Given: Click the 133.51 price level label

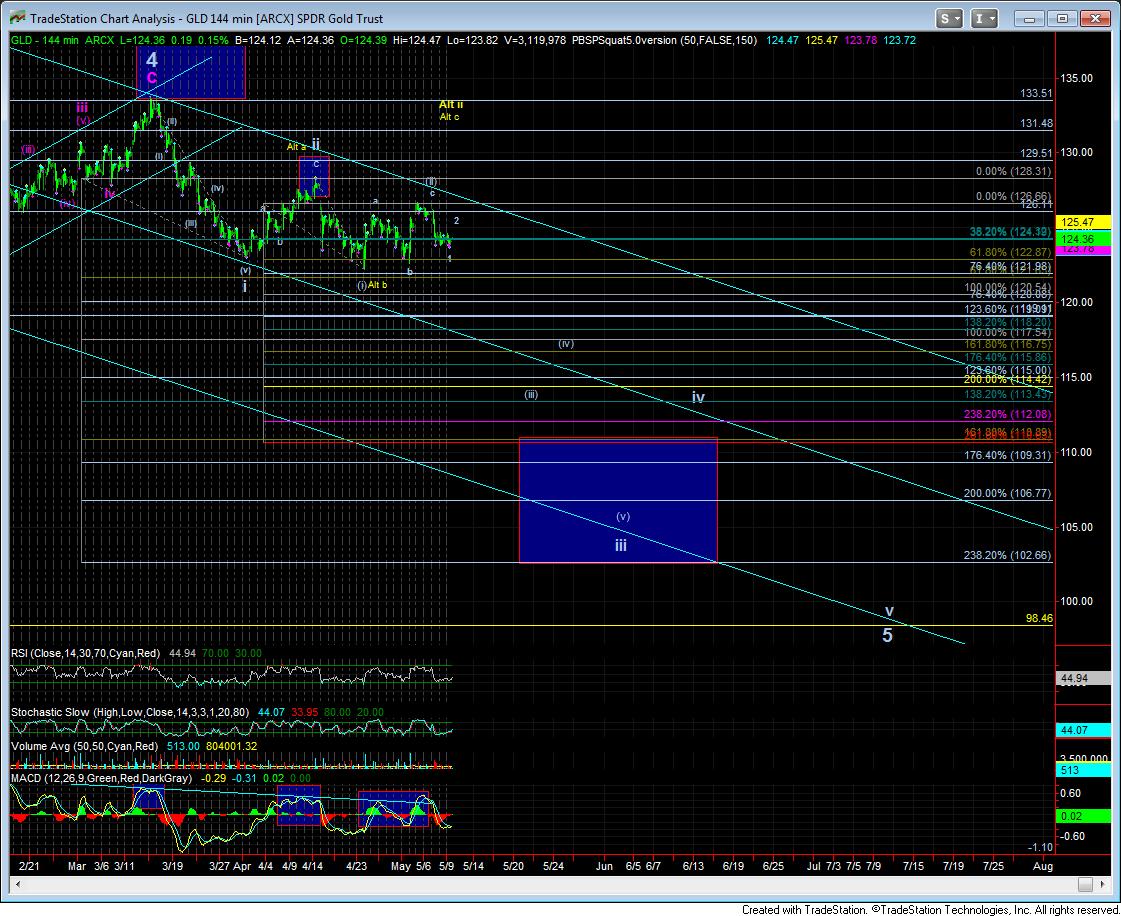Looking at the screenshot, I should click(1036, 93).
